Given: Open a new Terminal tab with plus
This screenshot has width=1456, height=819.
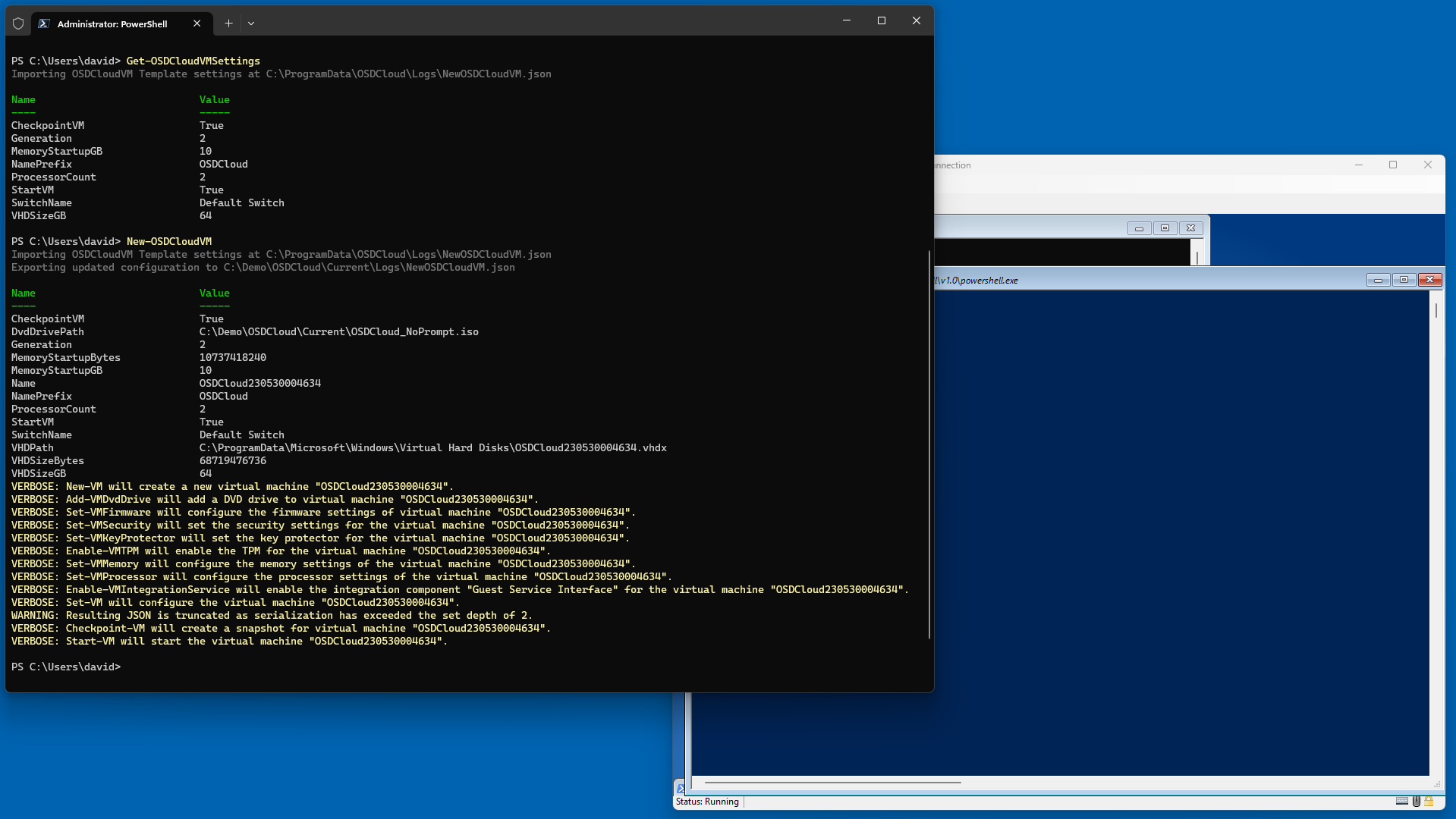Looking at the screenshot, I should (x=228, y=24).
